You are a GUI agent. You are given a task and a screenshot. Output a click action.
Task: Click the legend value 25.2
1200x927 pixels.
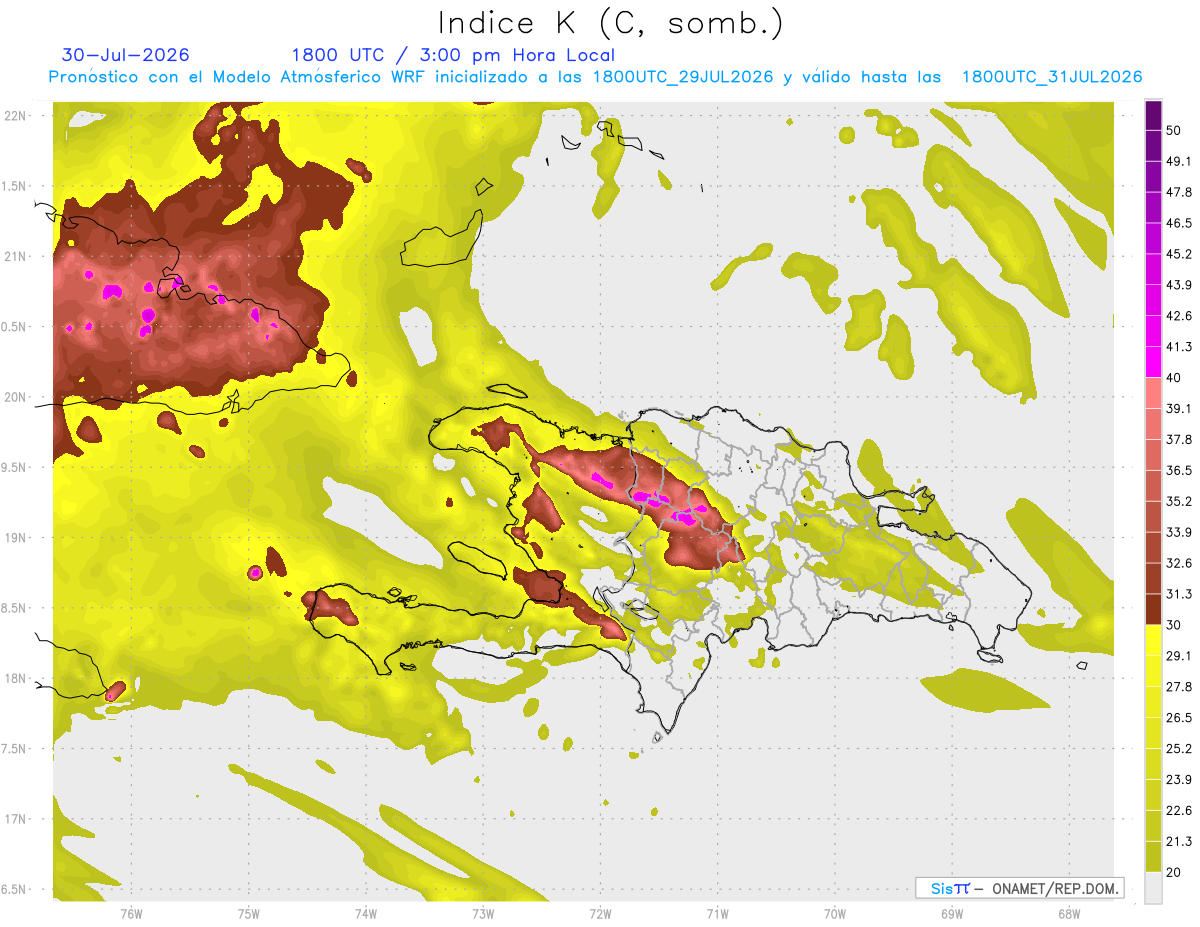point(1179,749)
